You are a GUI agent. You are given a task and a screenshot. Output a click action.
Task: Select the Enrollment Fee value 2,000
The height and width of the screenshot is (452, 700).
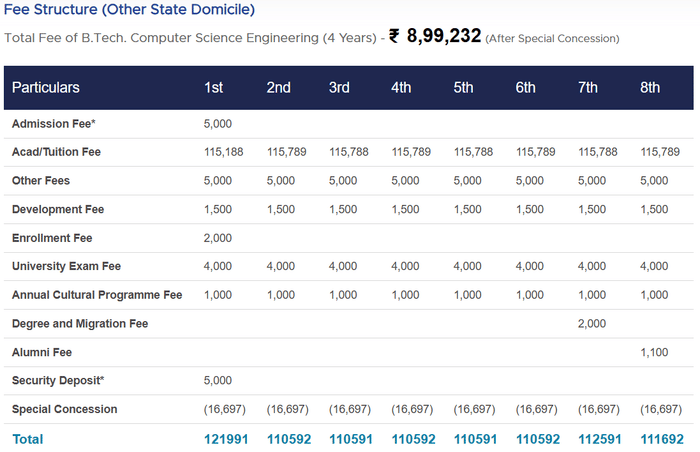point(218,238)
